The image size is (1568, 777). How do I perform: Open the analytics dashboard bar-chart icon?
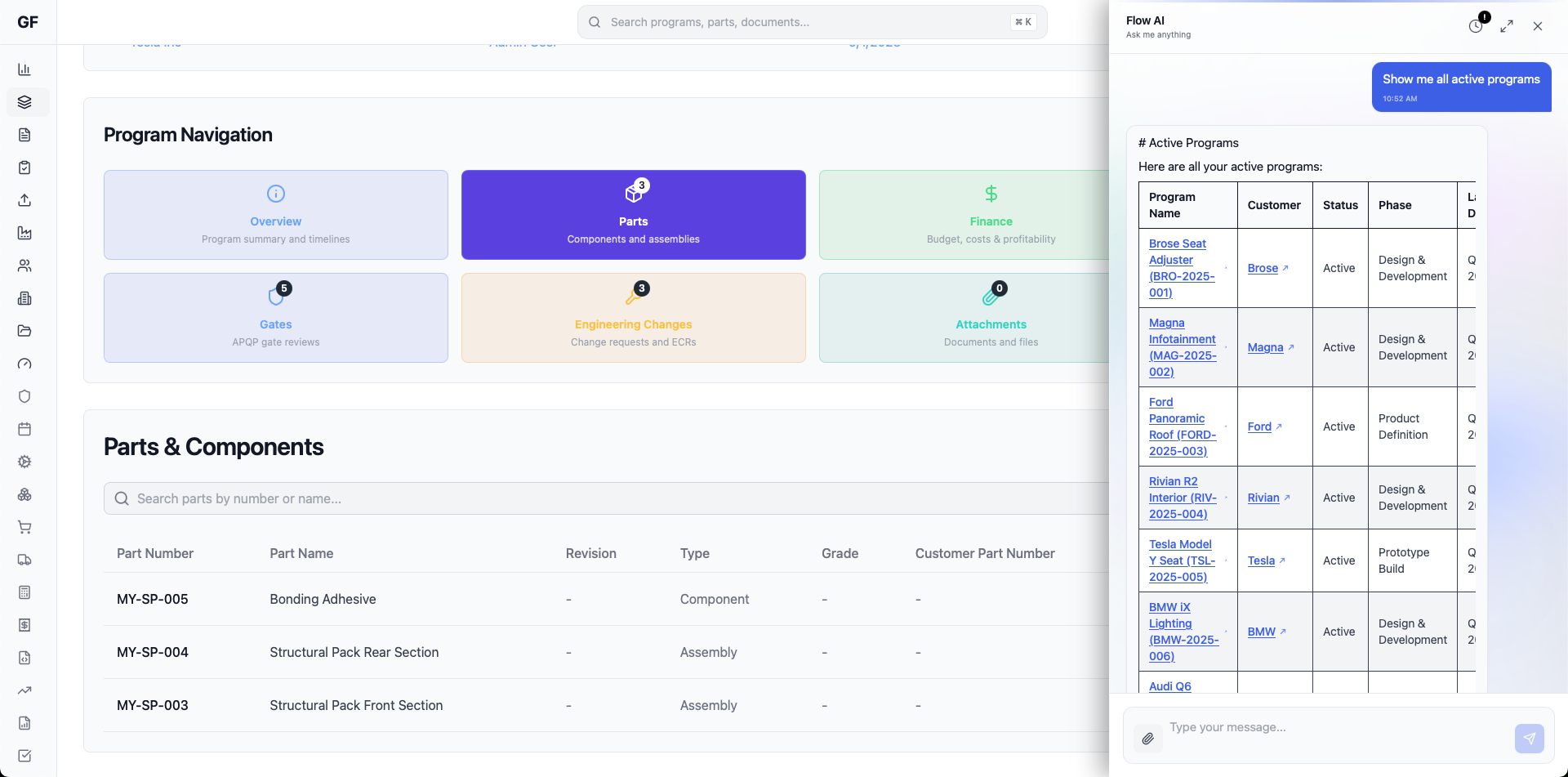pos(25,69)
